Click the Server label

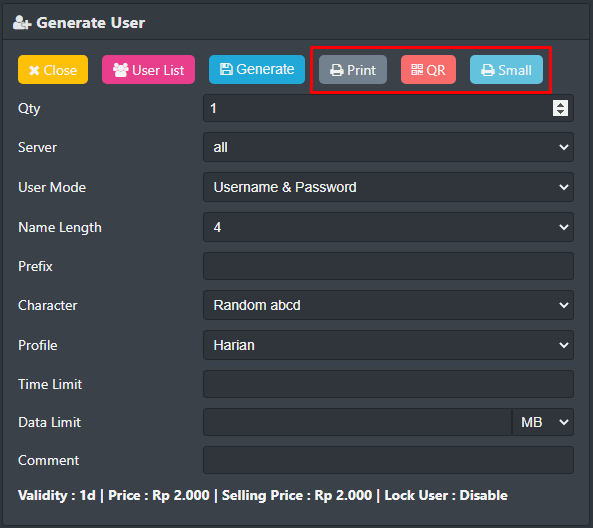pyautogui.click(x=37, y=147)
